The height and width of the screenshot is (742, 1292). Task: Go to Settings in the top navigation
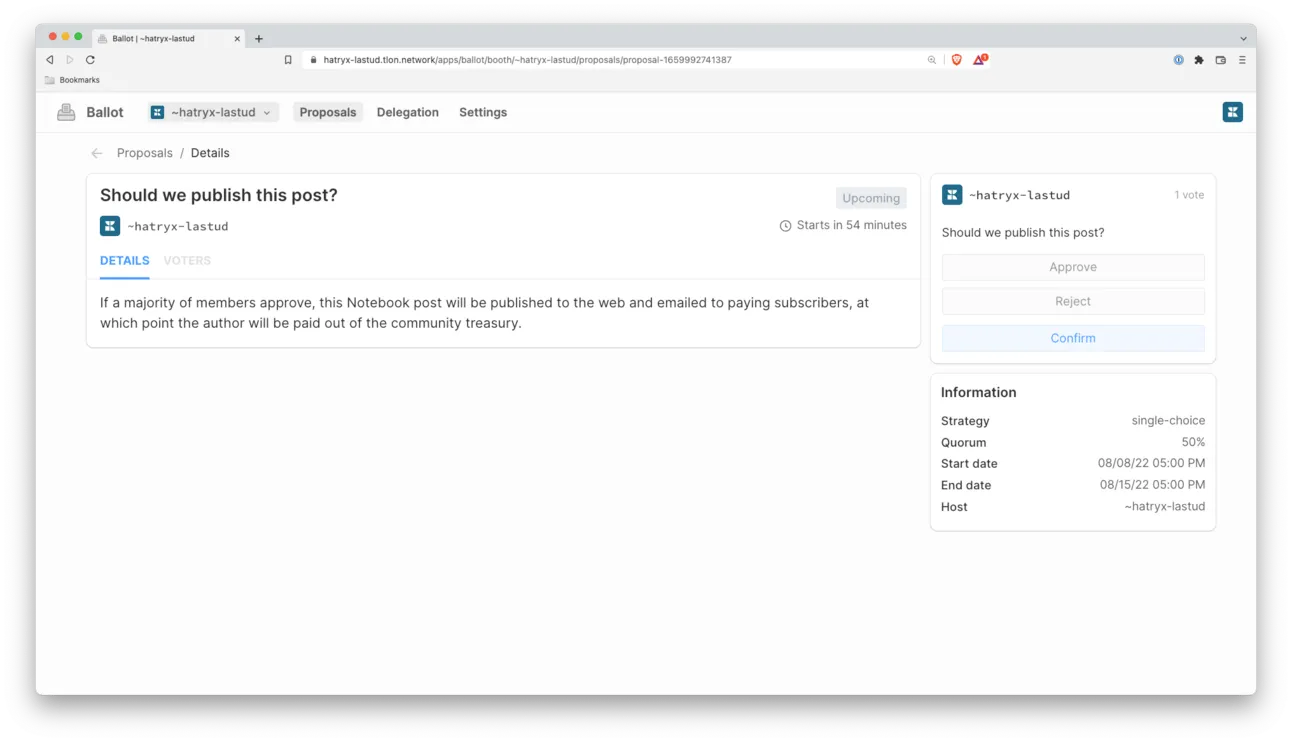(x=483, y=112)
